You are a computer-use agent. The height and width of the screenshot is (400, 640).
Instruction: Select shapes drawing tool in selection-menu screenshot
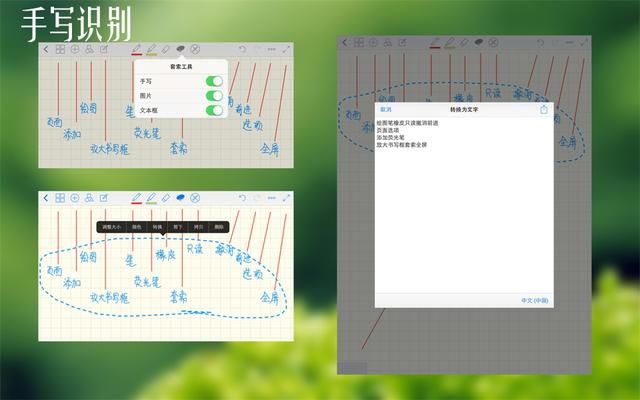point(89,198)
